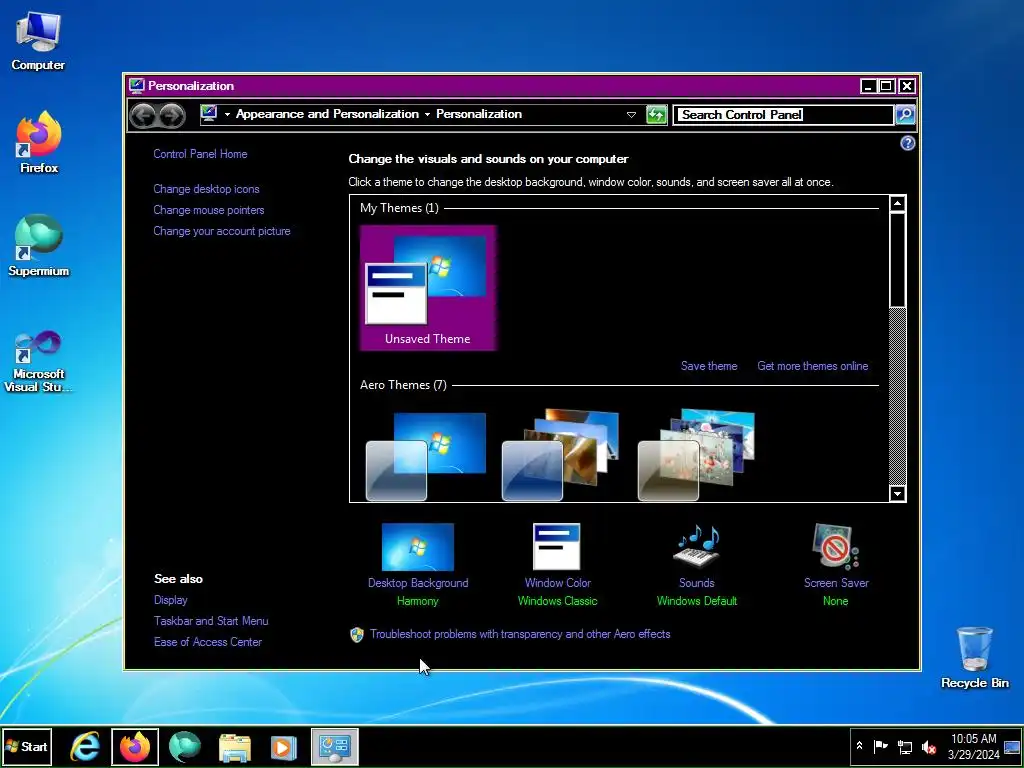
Task: Click the search magnifier icon in Control Panel
Action: point(904,115)
